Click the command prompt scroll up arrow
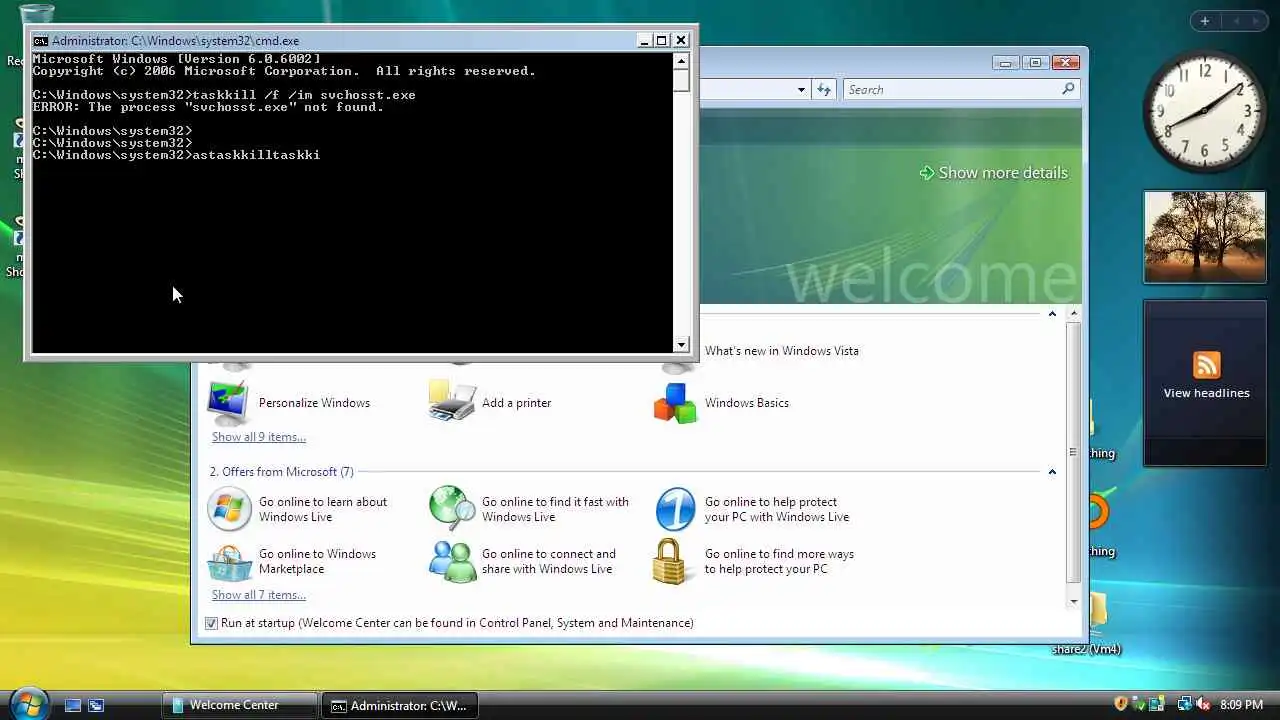1280x720 pixels. click(682, 60)
